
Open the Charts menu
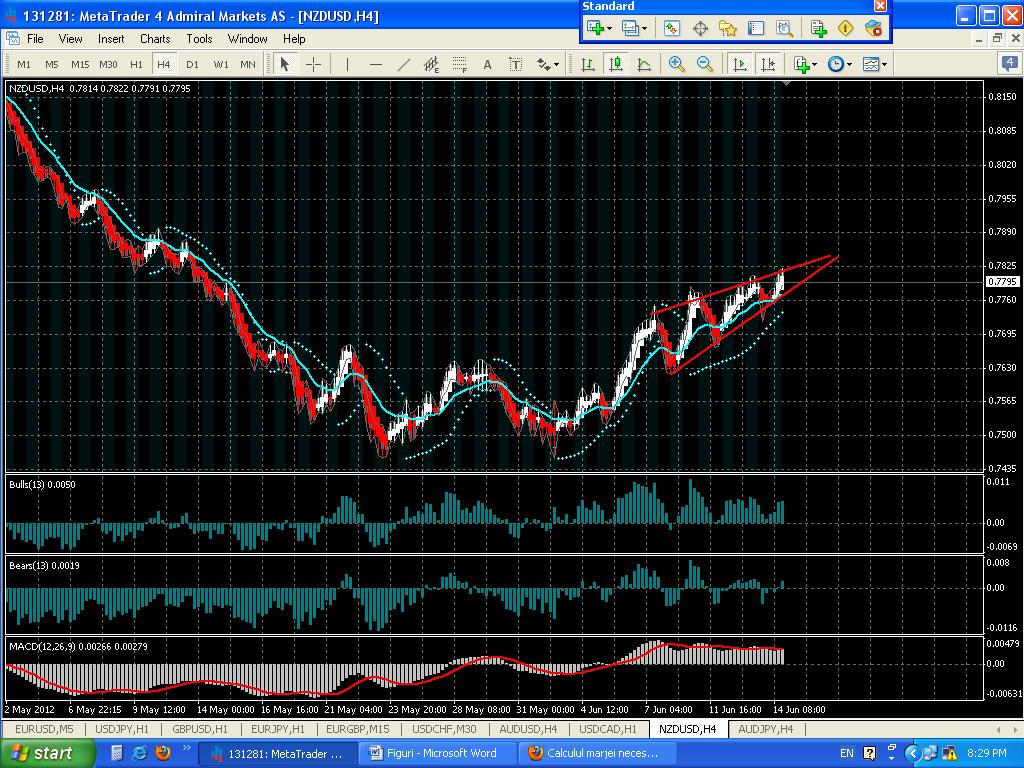(x=155, y=39)
